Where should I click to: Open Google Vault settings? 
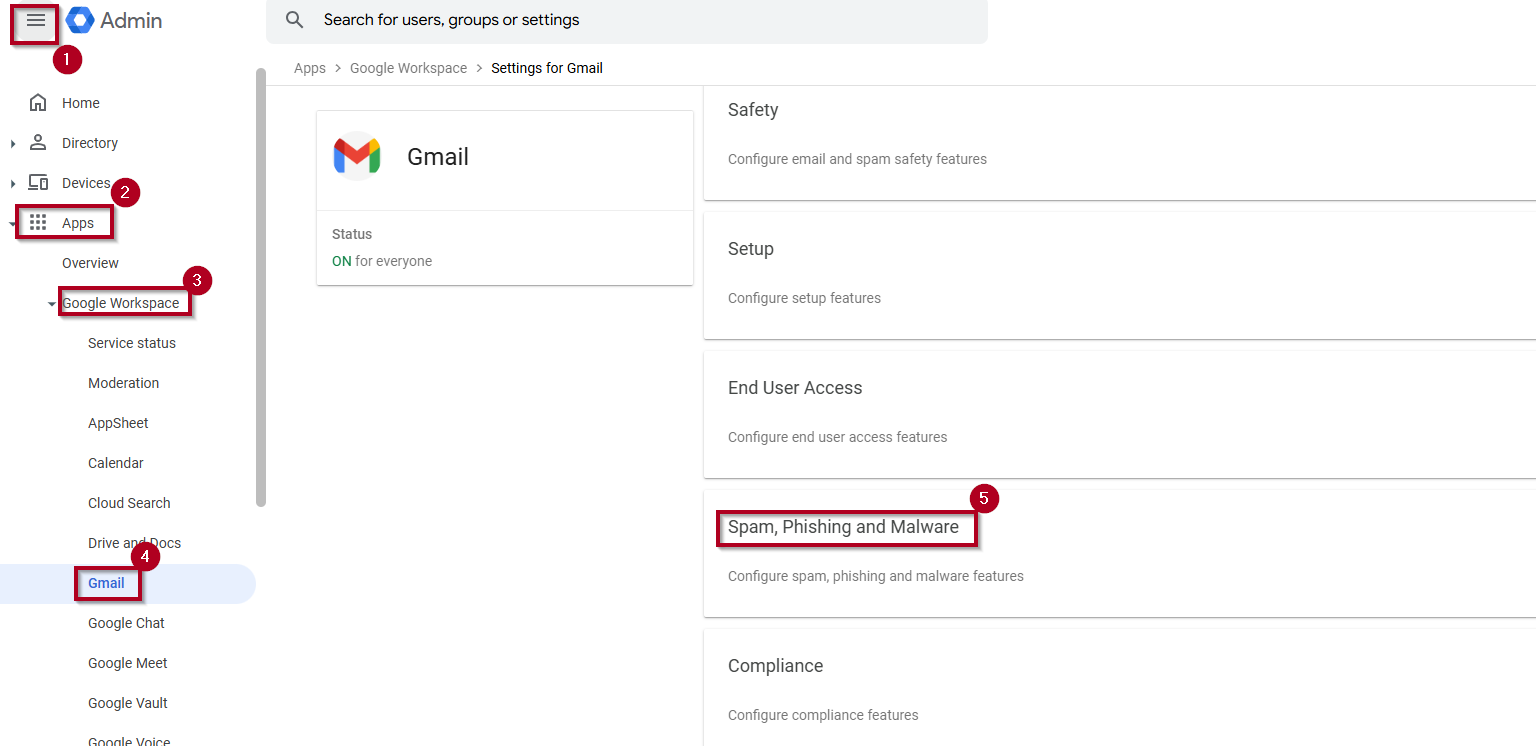(128, 703)
